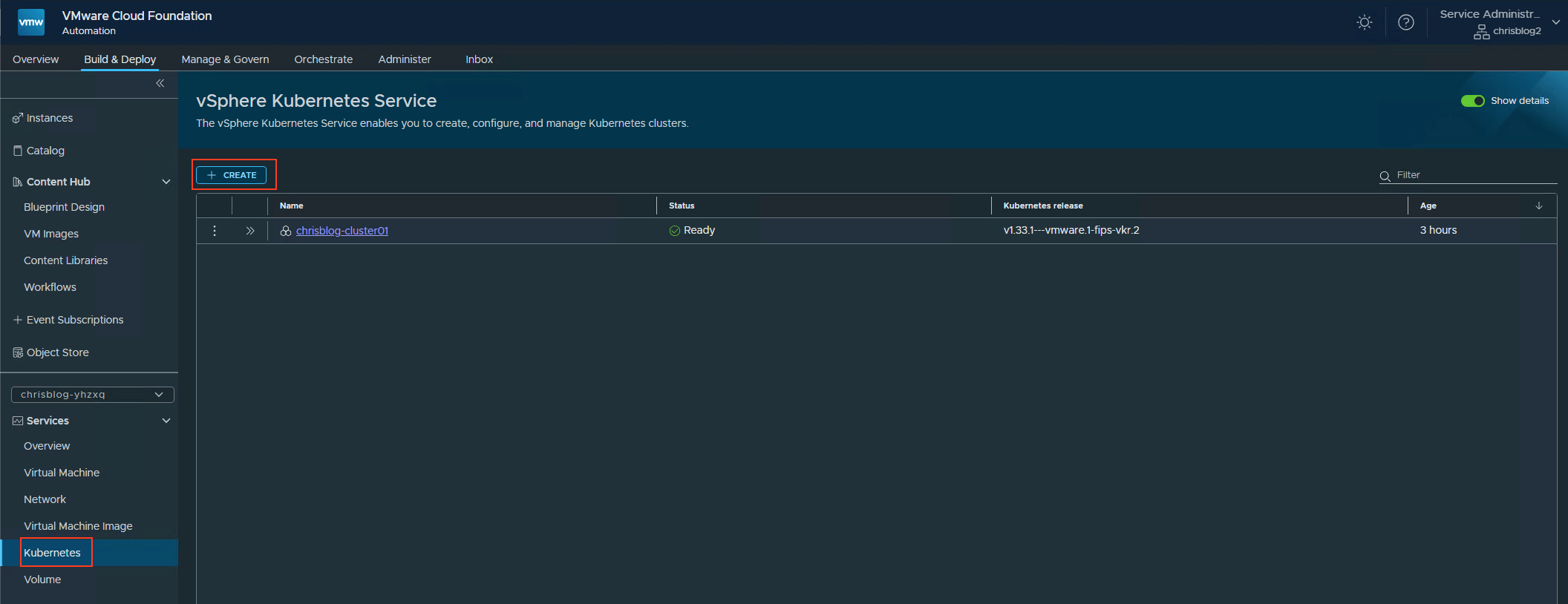Collapse the sidebar with double-chevron icon

pos(160,83)
